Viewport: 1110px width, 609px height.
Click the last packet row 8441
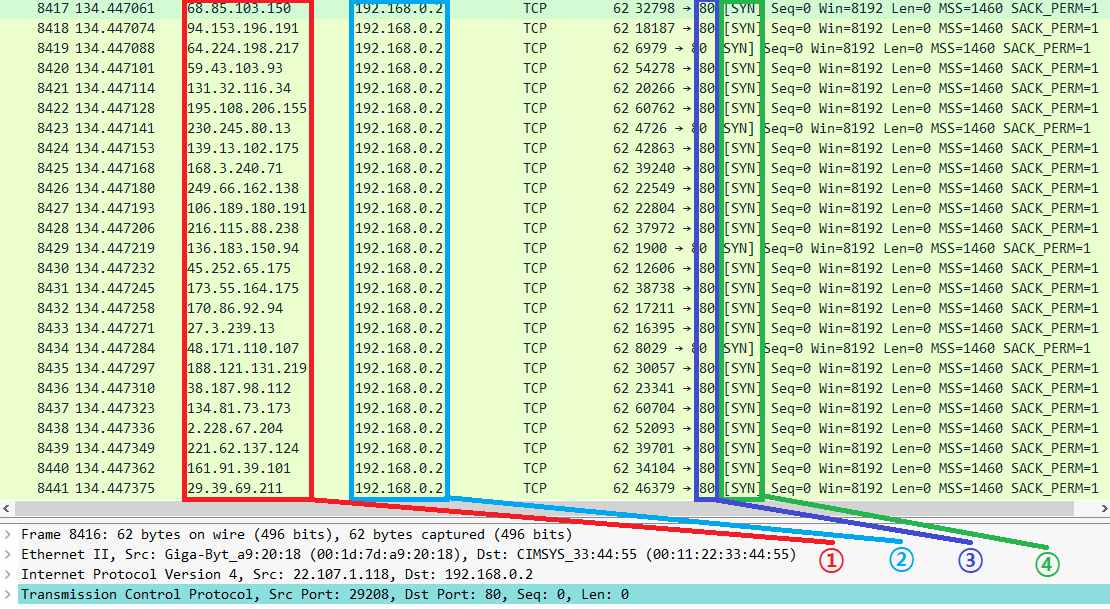(x=555, y=489)
